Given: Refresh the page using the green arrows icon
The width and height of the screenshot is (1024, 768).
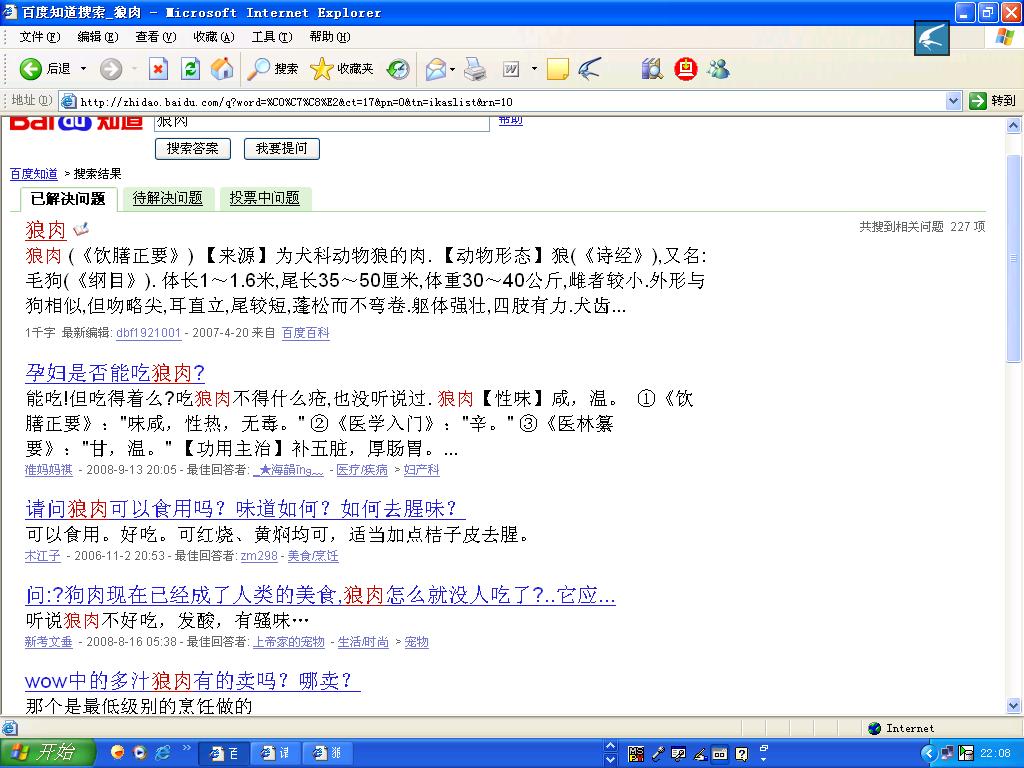Looking at the screenshot, I should coord(190,69).
